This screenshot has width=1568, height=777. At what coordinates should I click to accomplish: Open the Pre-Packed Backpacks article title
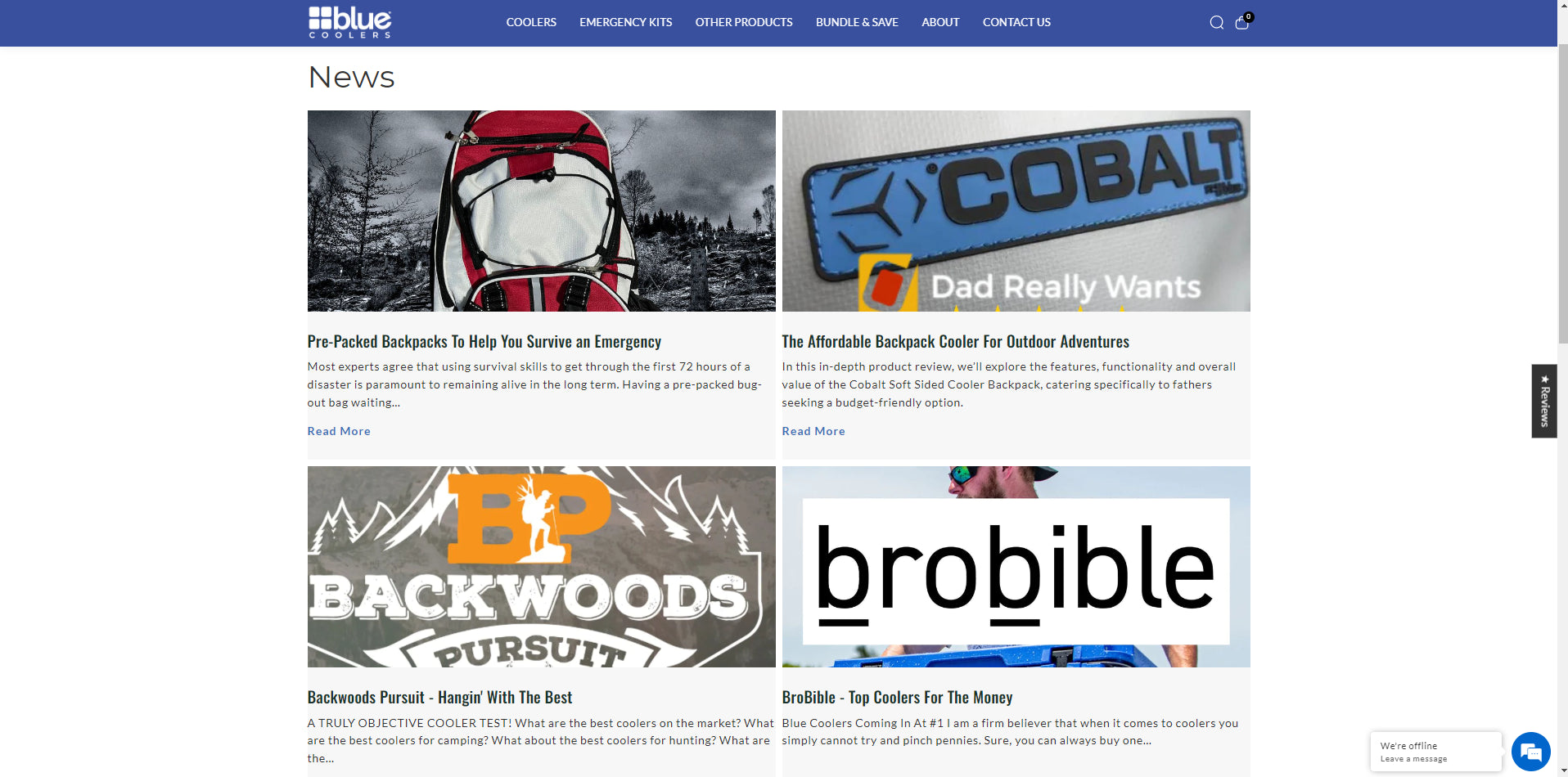click(484, 341)
